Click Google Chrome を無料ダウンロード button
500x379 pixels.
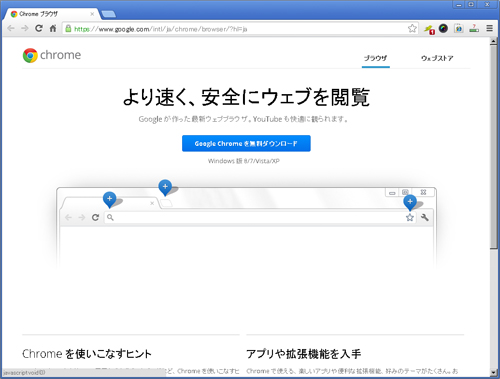246,143
